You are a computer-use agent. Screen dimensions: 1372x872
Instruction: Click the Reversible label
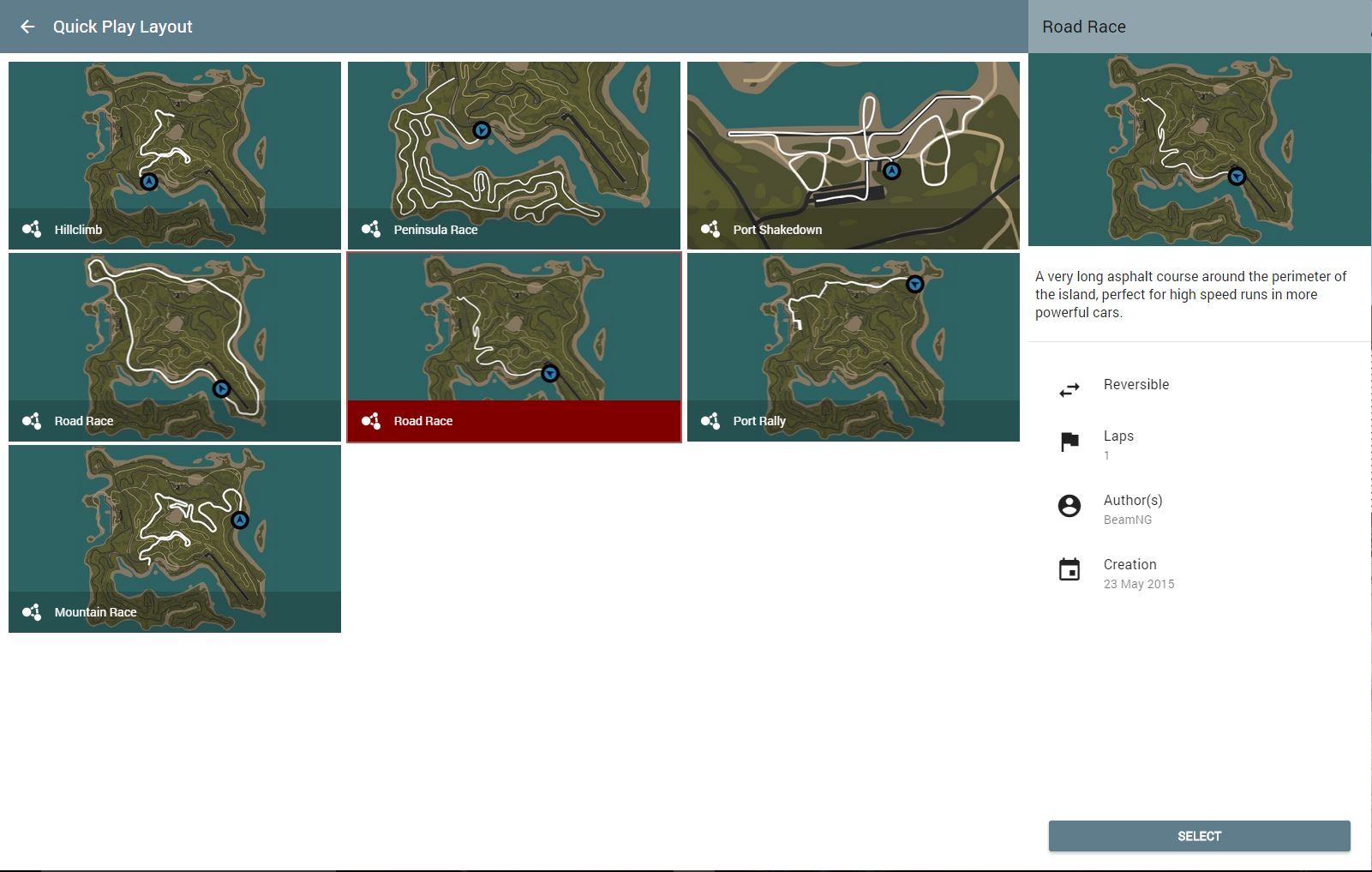1136,384
